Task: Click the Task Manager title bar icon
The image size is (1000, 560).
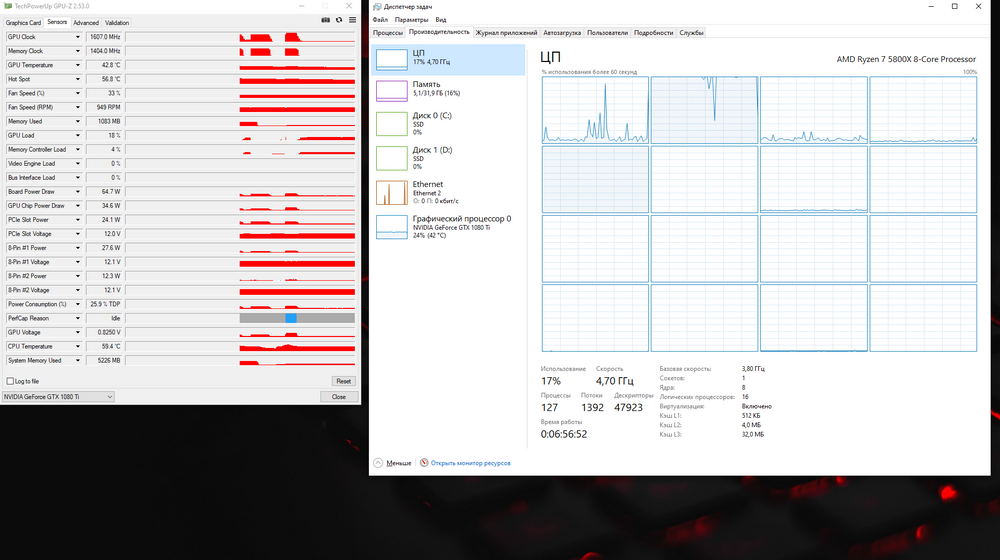Action: coord(377,6)
